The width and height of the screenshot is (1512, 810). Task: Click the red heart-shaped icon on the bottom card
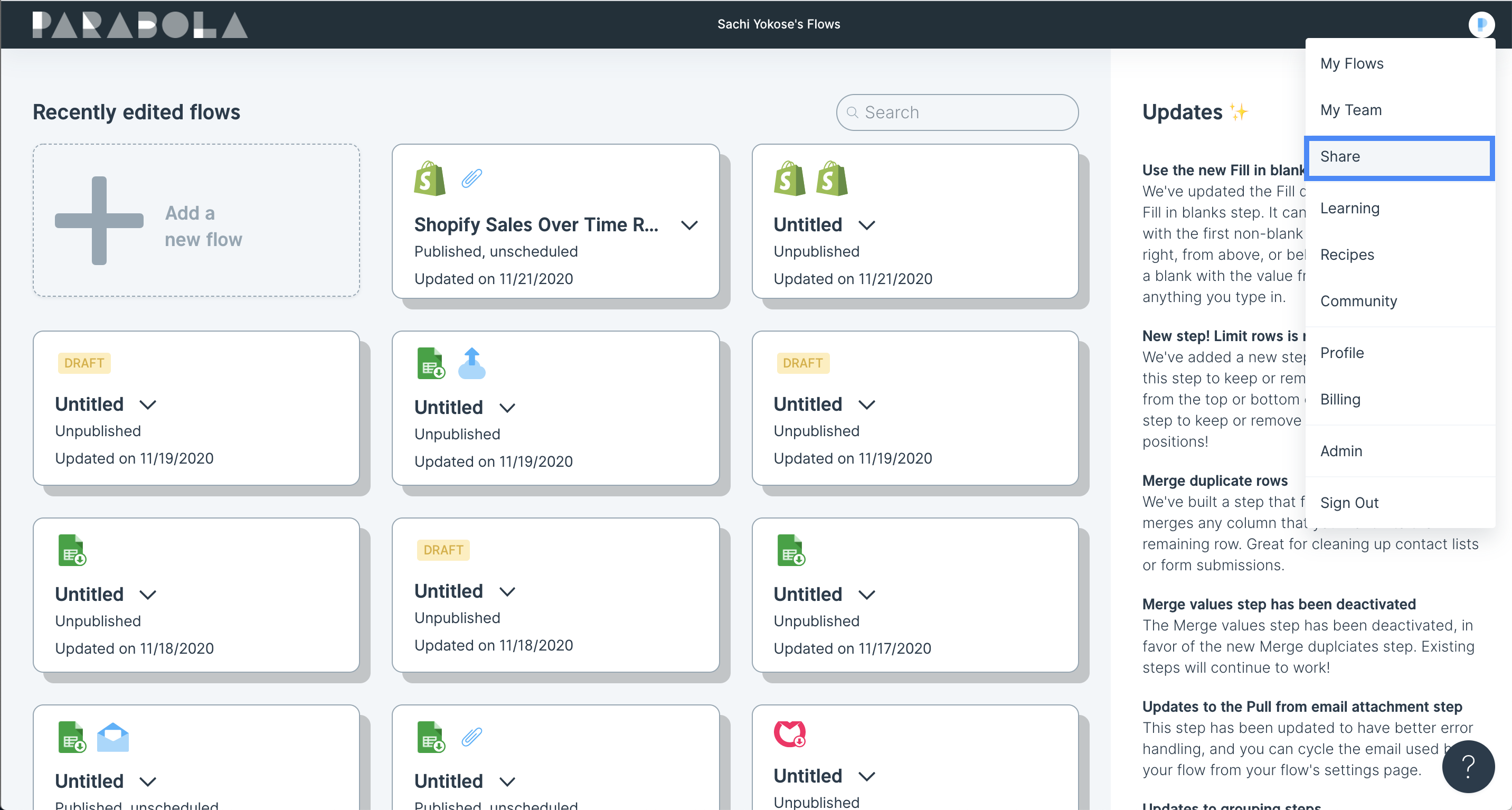pyautogui.click(x=790, y=733)
